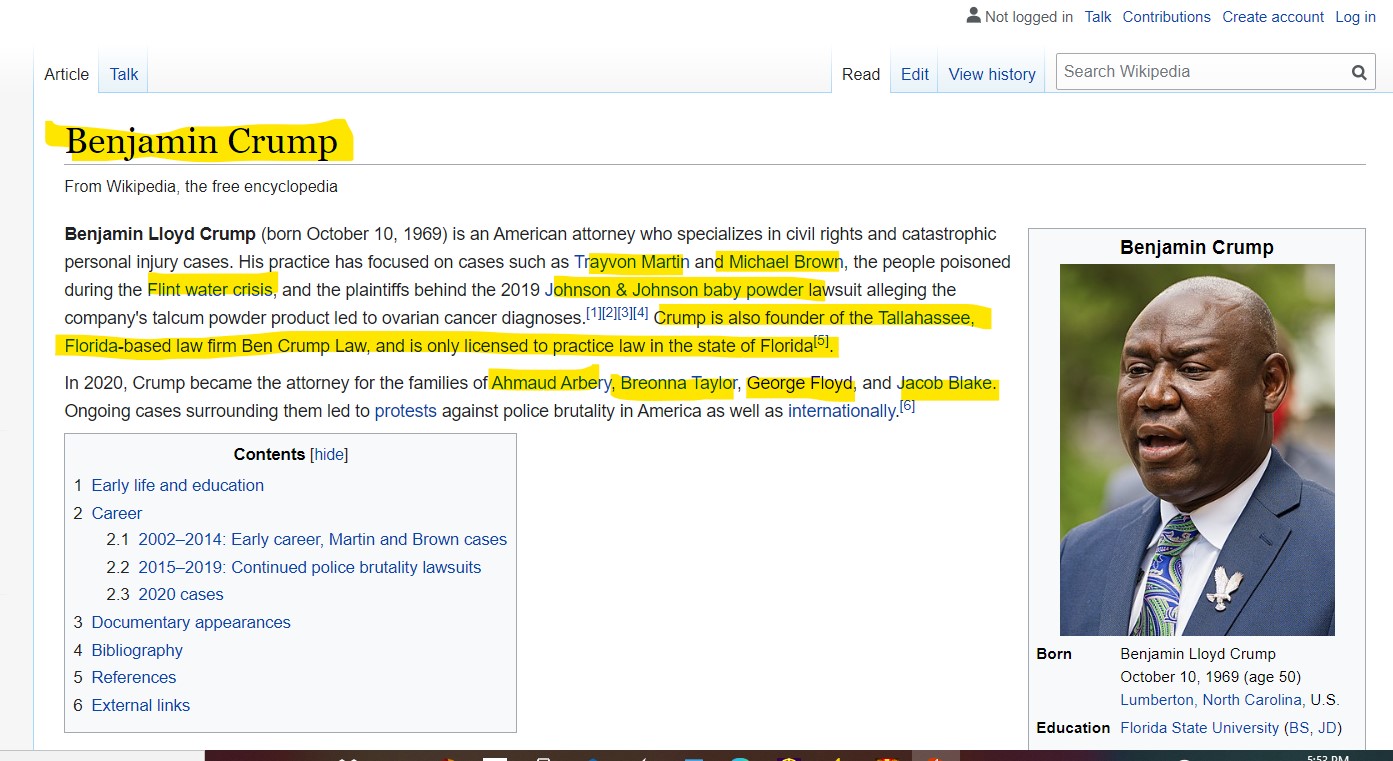Open the protests link
1393x761 pixels.
(x=406, y=411)
